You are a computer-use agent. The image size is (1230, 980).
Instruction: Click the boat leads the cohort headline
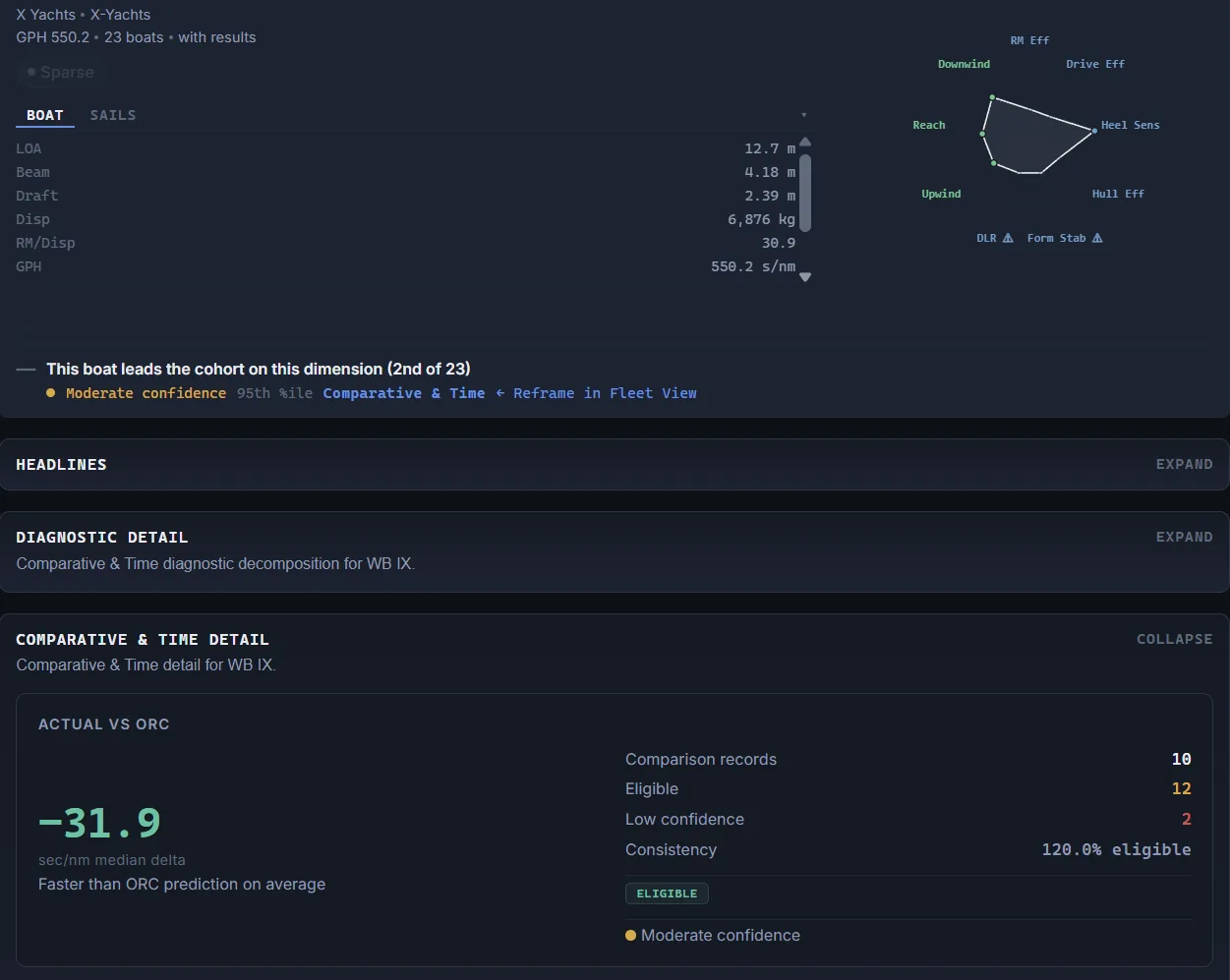coord(259,369)
